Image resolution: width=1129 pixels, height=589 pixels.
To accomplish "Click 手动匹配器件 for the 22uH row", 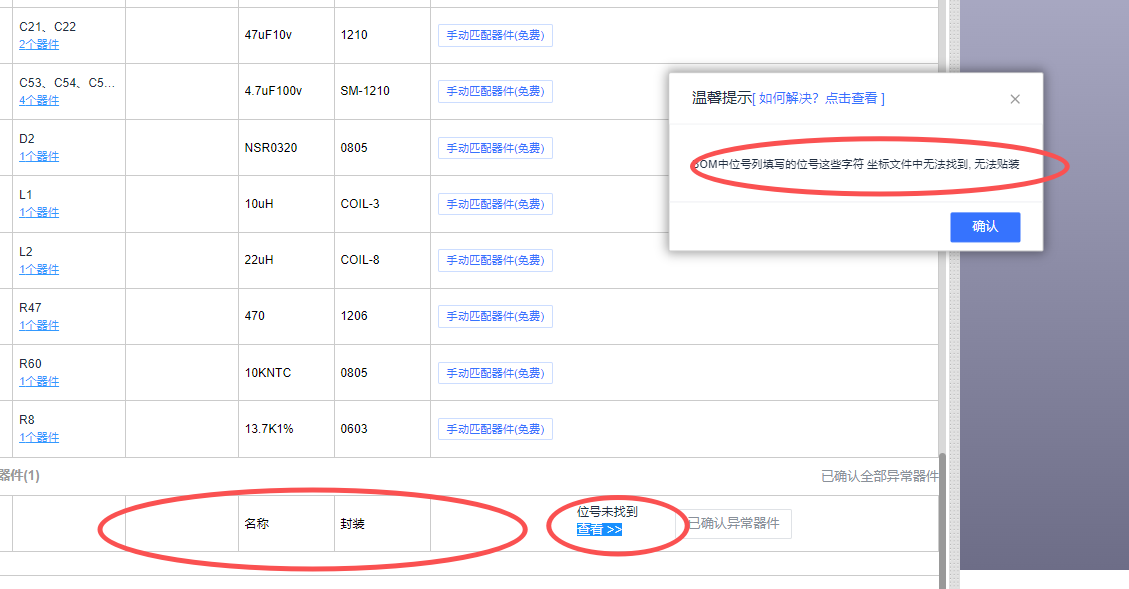I will [x=495, y=260].
